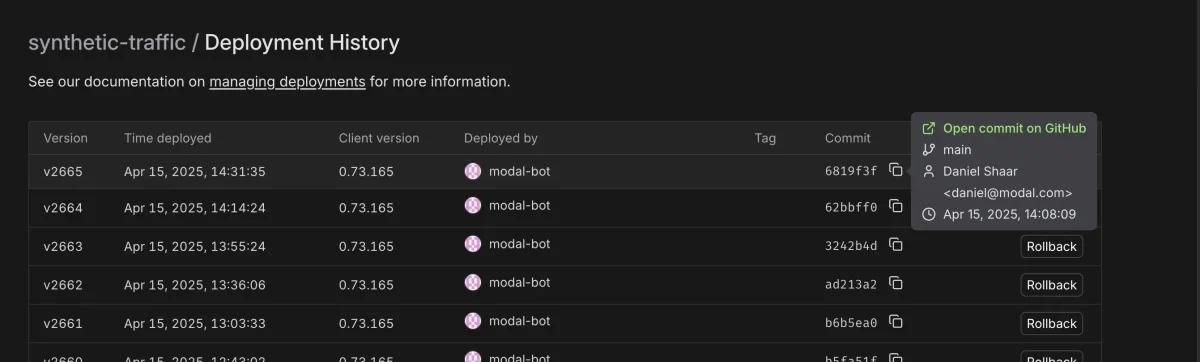
Task: Click modal-bot avatar in v2661 row
Action: click(x=473, y=320)
